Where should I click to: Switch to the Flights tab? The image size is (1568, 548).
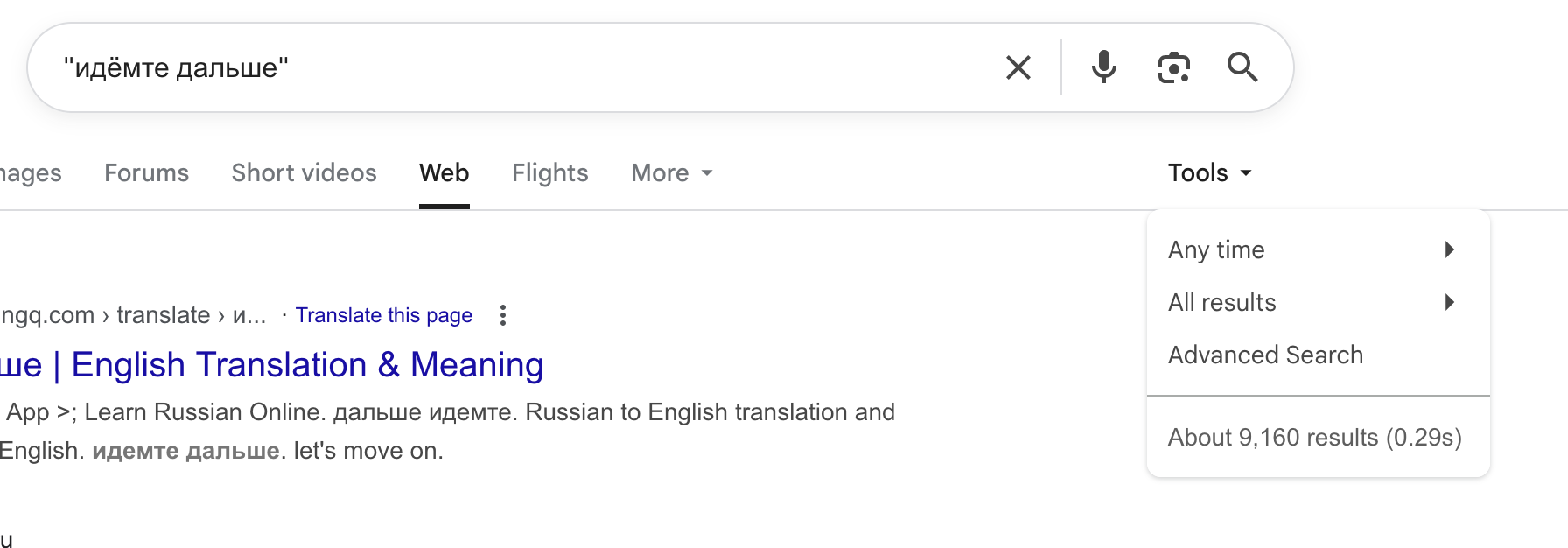click(x=549, y=173)
